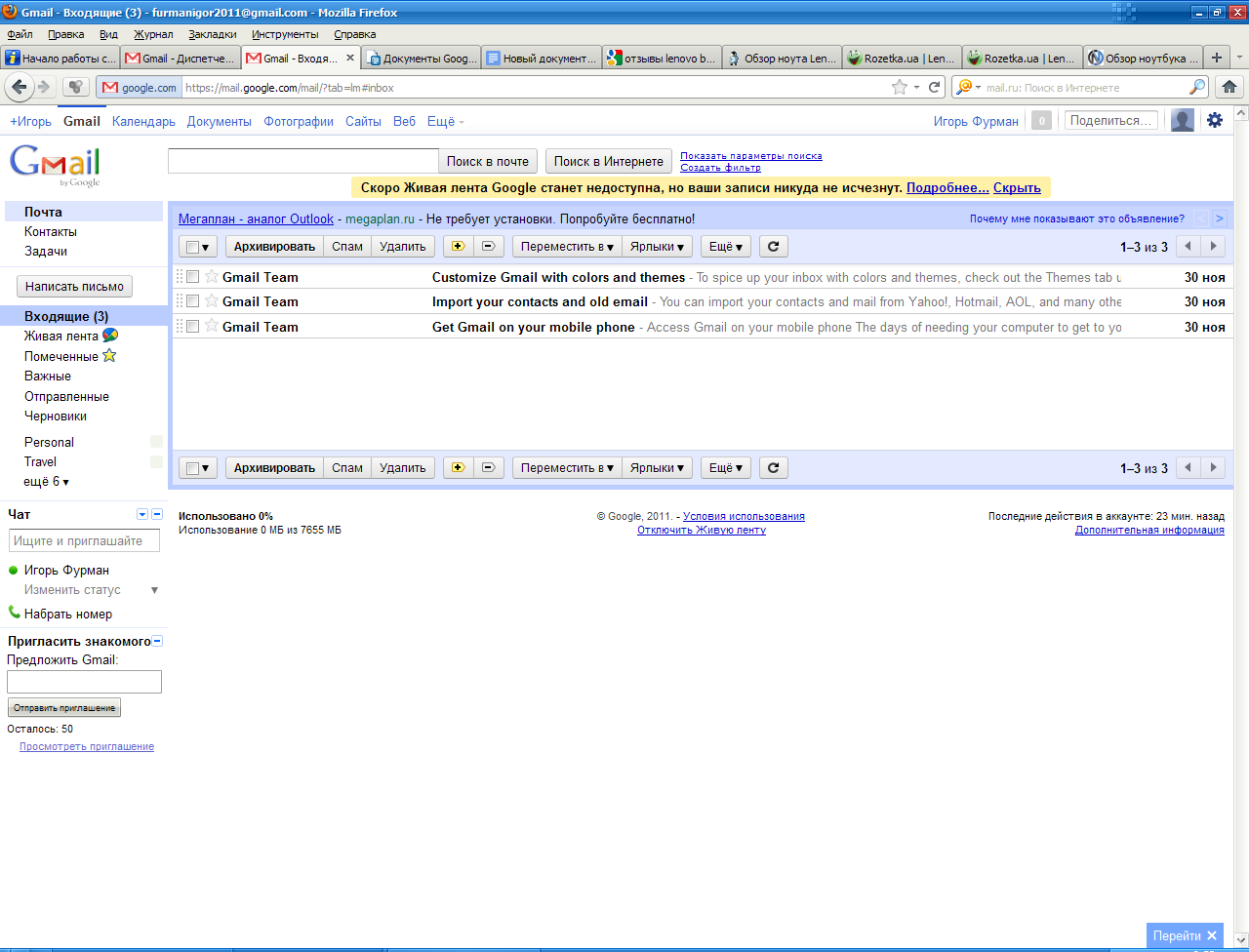
Task: Click the phone icon beside Набрать номер
Action: pos(14,613)
